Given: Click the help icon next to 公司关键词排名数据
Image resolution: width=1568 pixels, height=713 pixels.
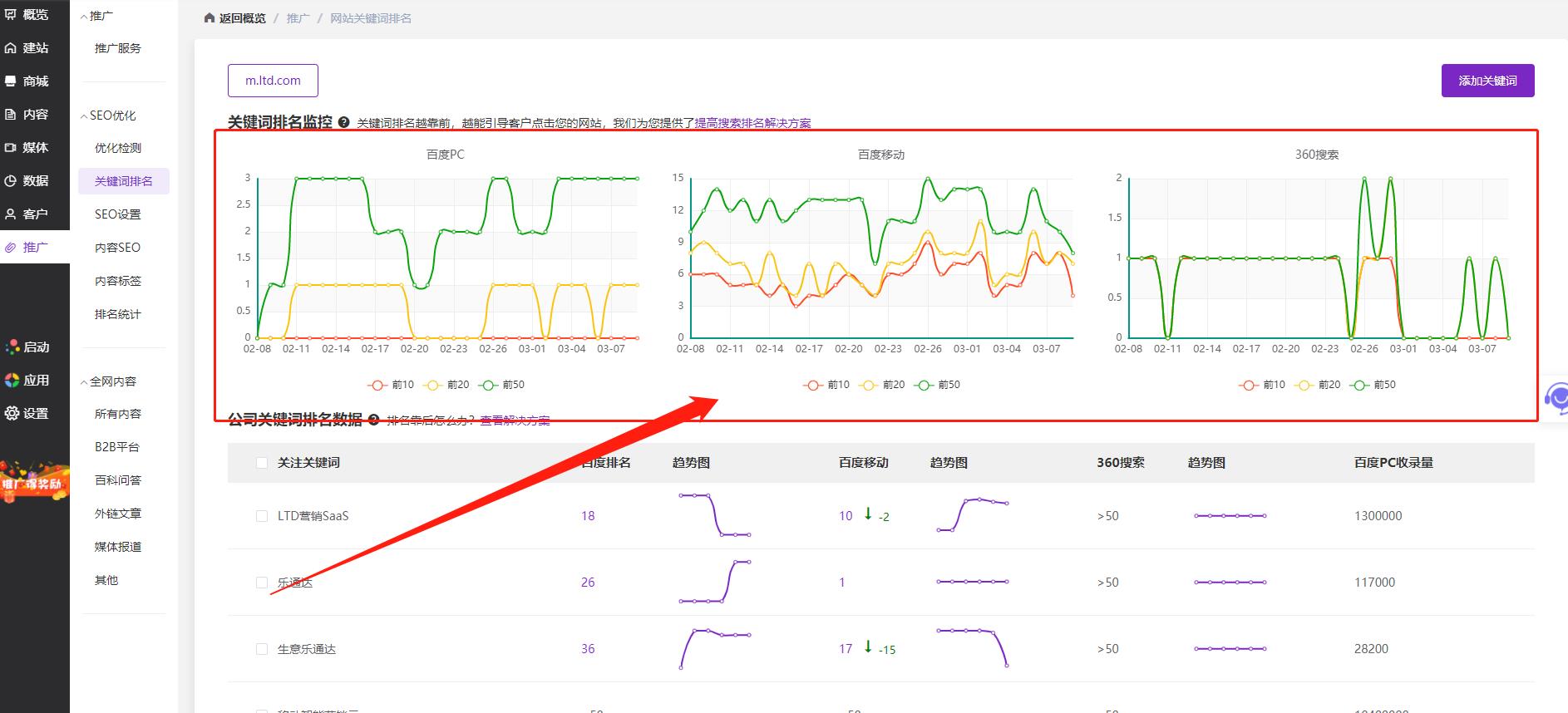Looking at the screenshot, I should click(x=374, y=420).
